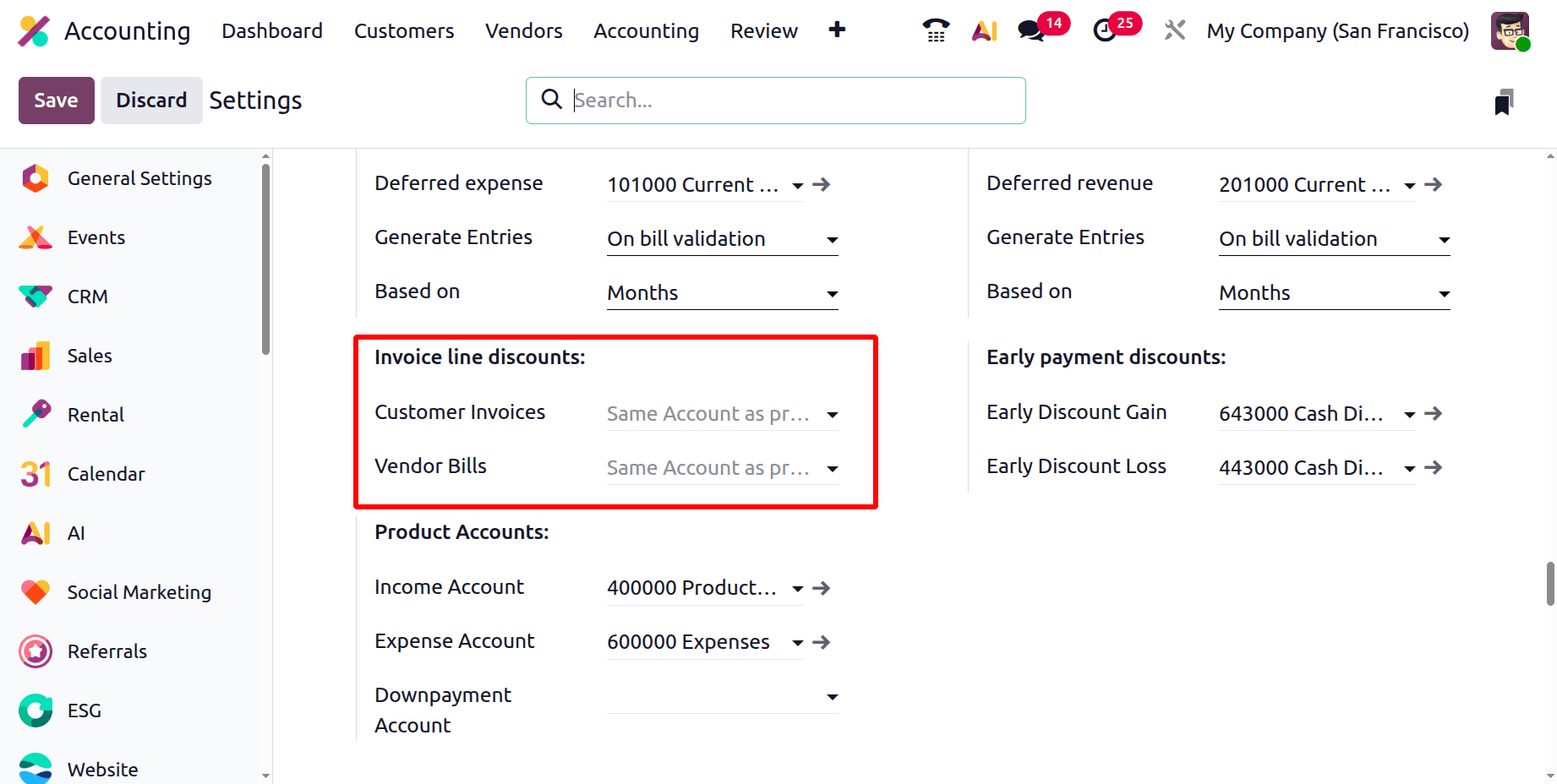This screenshot has width=1557, height=784.
Task: Click the AI assistant icon in the top bar
Action: 984,30
